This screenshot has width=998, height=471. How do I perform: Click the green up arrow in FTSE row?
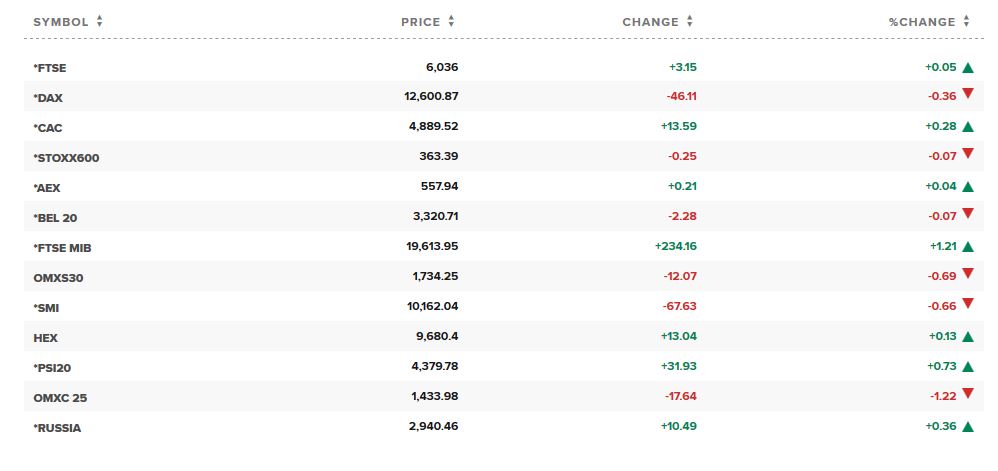[968, 67]
